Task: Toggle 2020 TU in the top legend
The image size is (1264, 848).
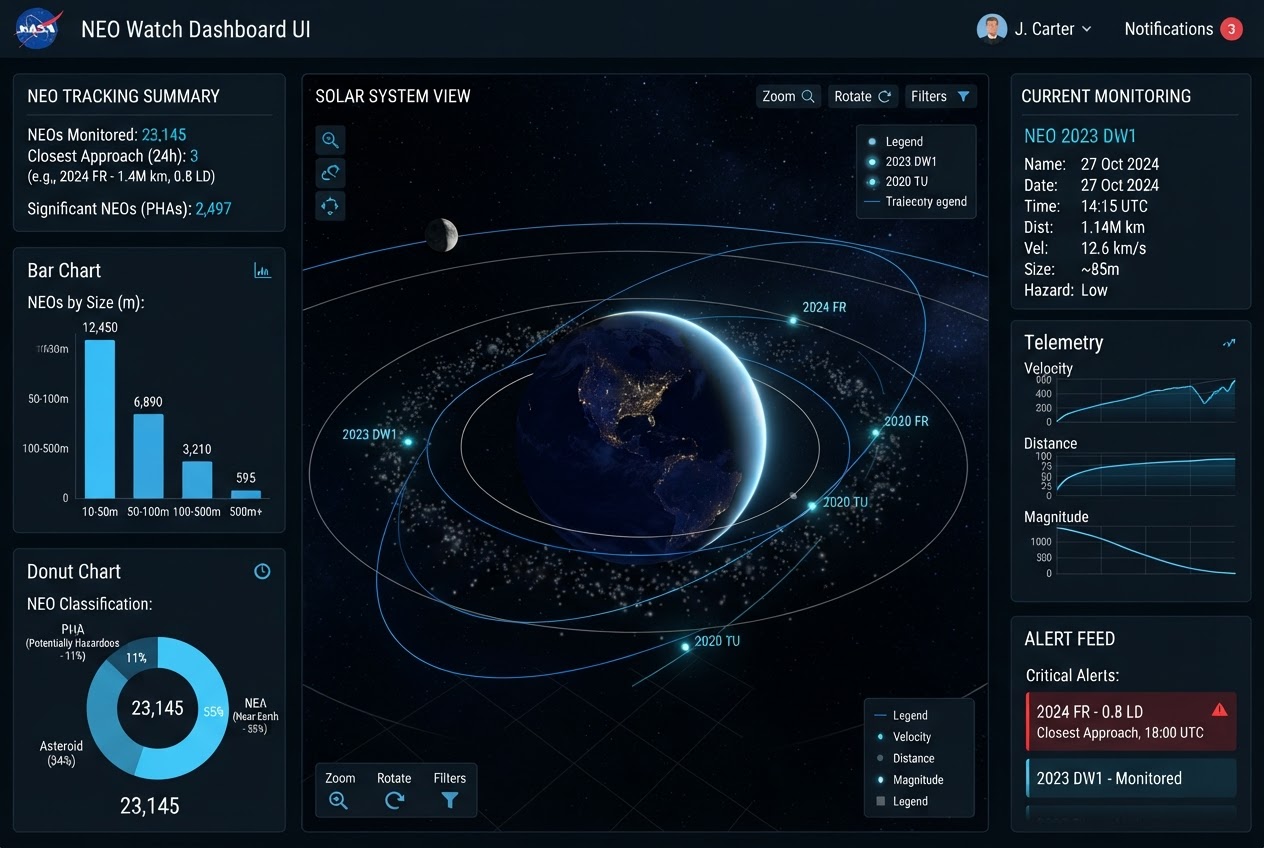Action: click(x=899, y=181)
